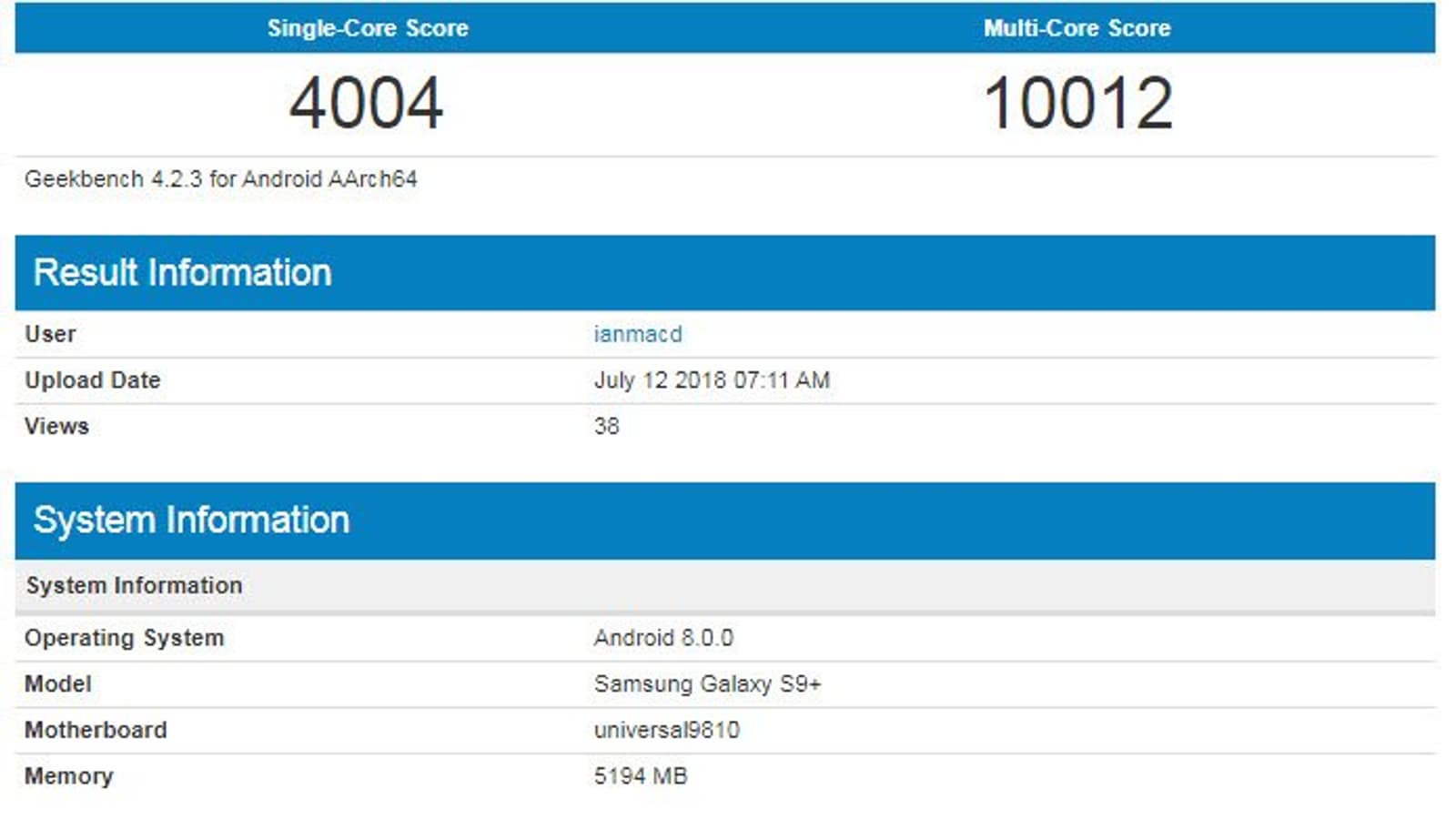Click the Single-Core Score header
Screen dimensions: 1456x819
(368, 28)
